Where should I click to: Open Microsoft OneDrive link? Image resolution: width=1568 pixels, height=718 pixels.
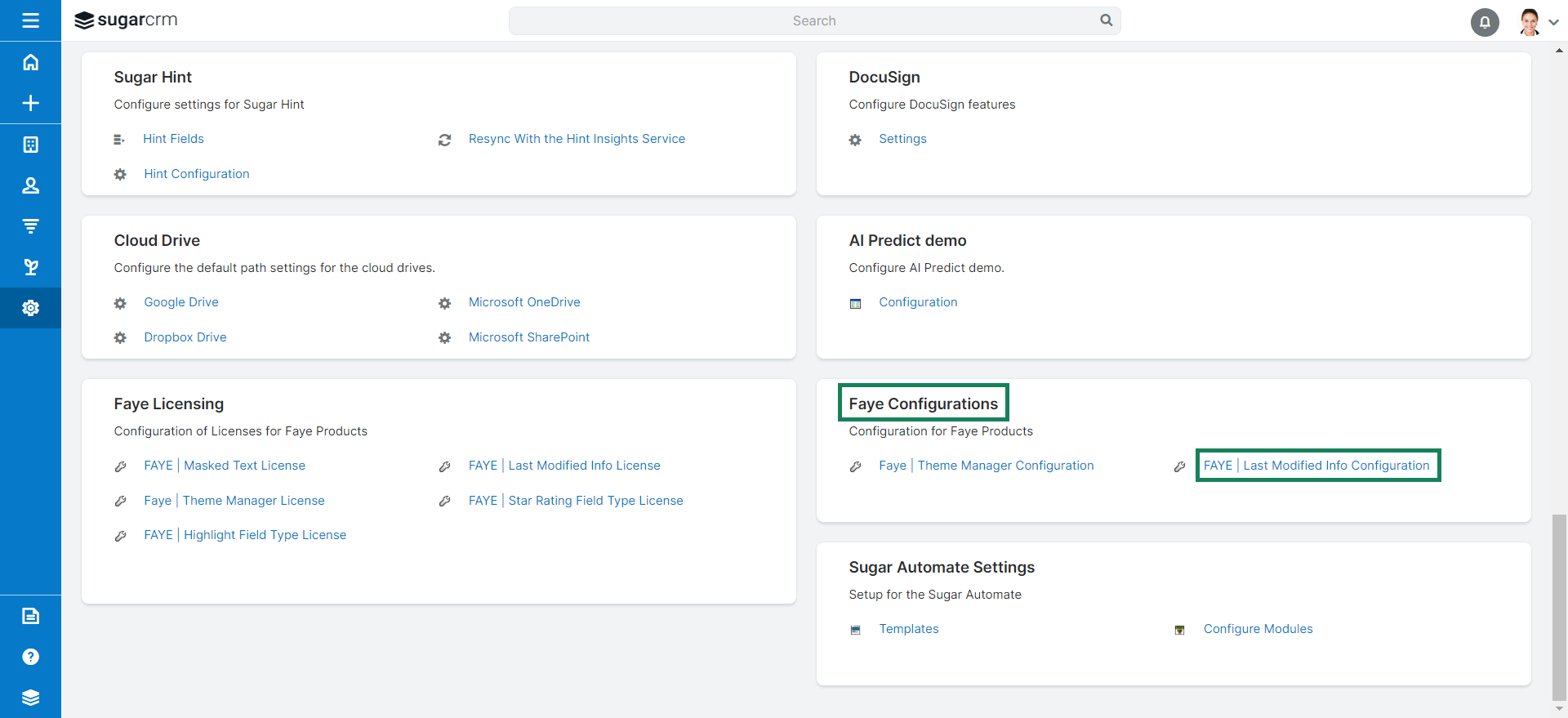[x=524, y=302]
